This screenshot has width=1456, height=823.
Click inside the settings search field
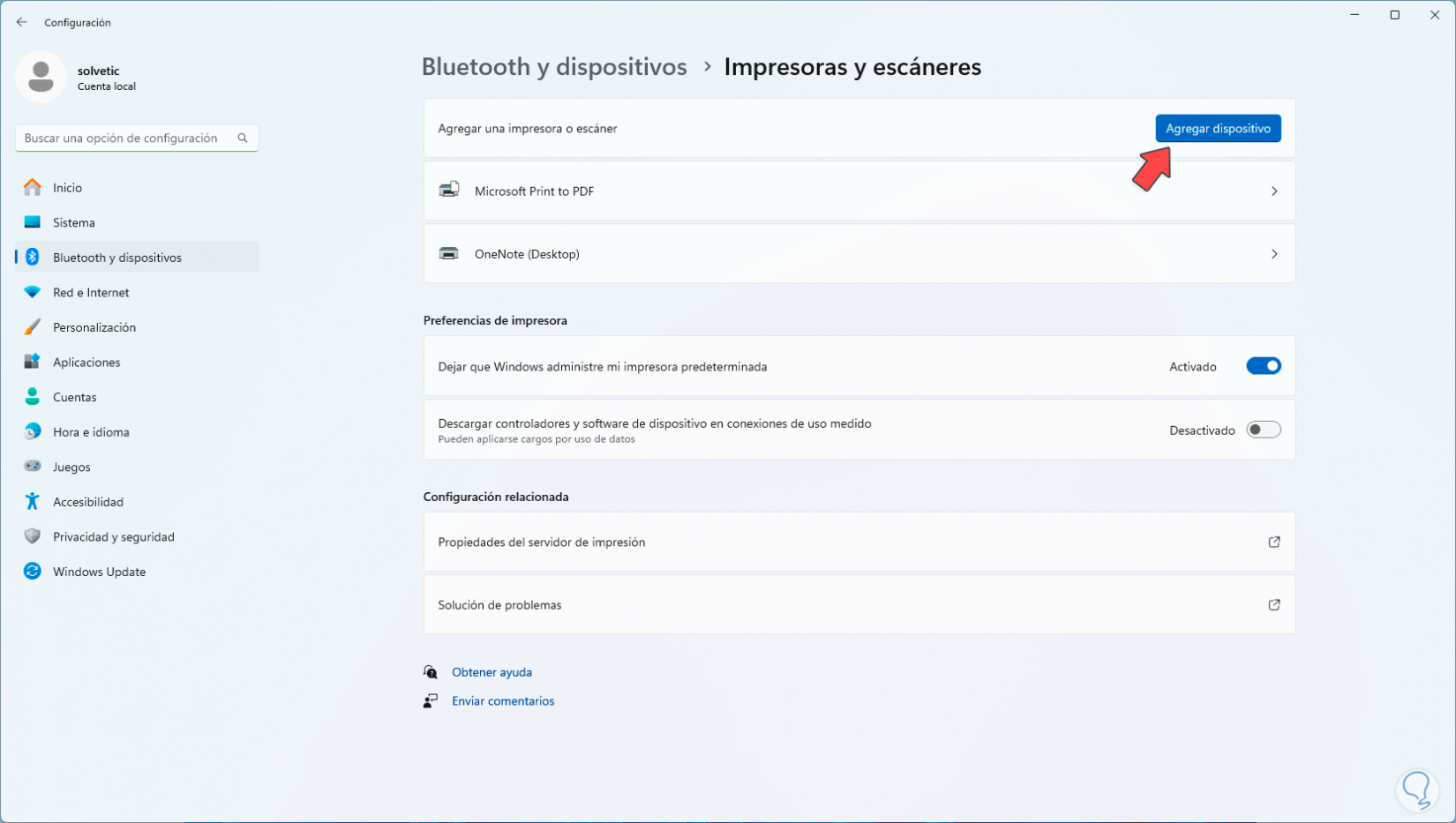124,138
